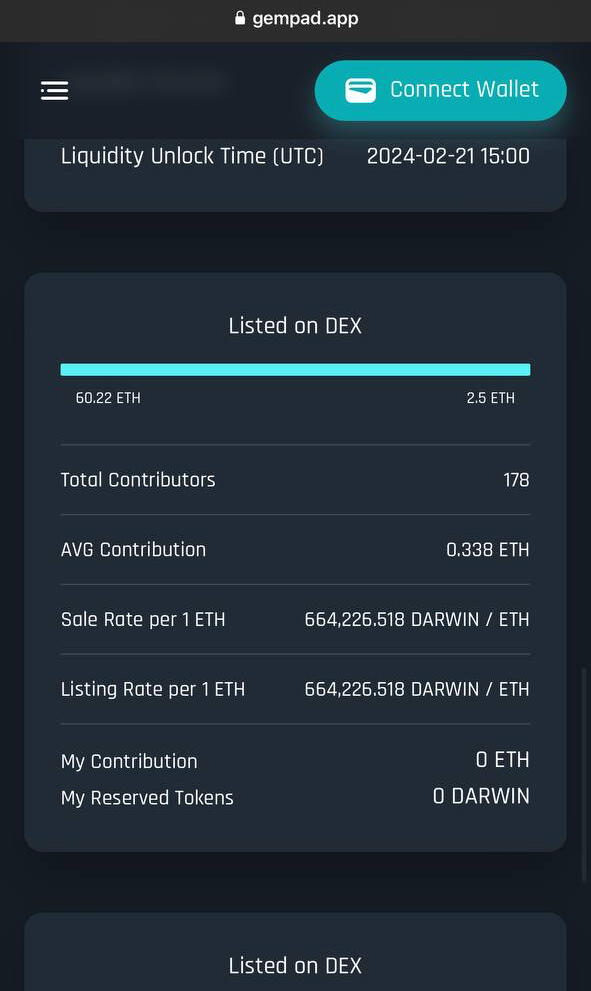Click the Total Contributors row
The width and height of the screenshot is (591, 991).
(295, 480)
